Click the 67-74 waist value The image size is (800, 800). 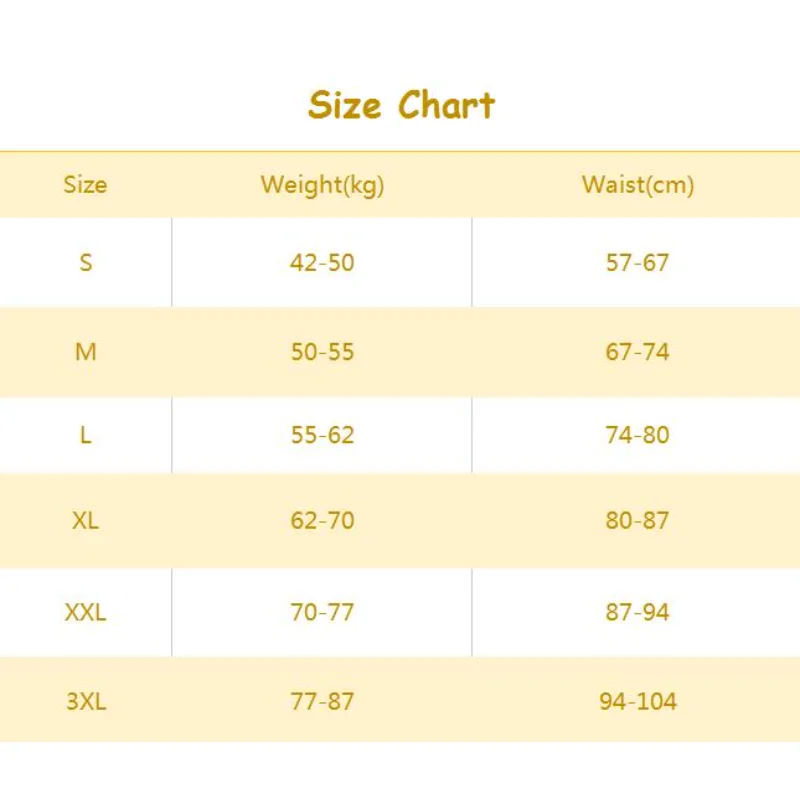pyautogui.click(x=637, y=352)
